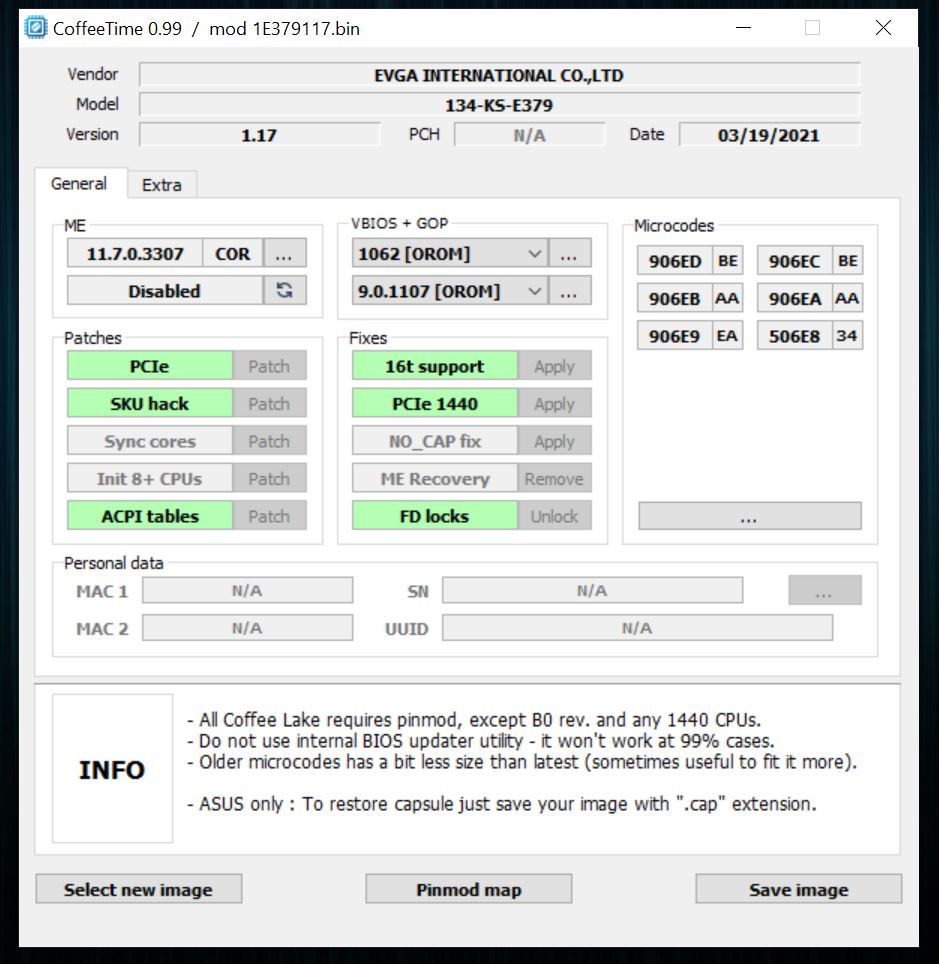This screenshot has height=964, width=939.
Task: Click the green FD locks status label
Action: 435,516
